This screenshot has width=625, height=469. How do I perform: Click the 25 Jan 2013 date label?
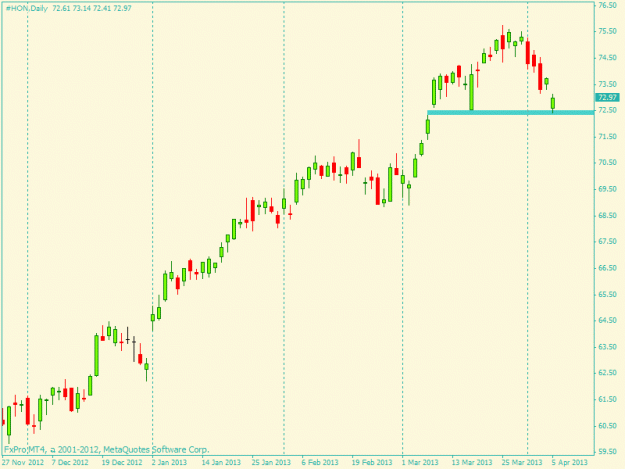pyautogui.click(x=271, y=462)
